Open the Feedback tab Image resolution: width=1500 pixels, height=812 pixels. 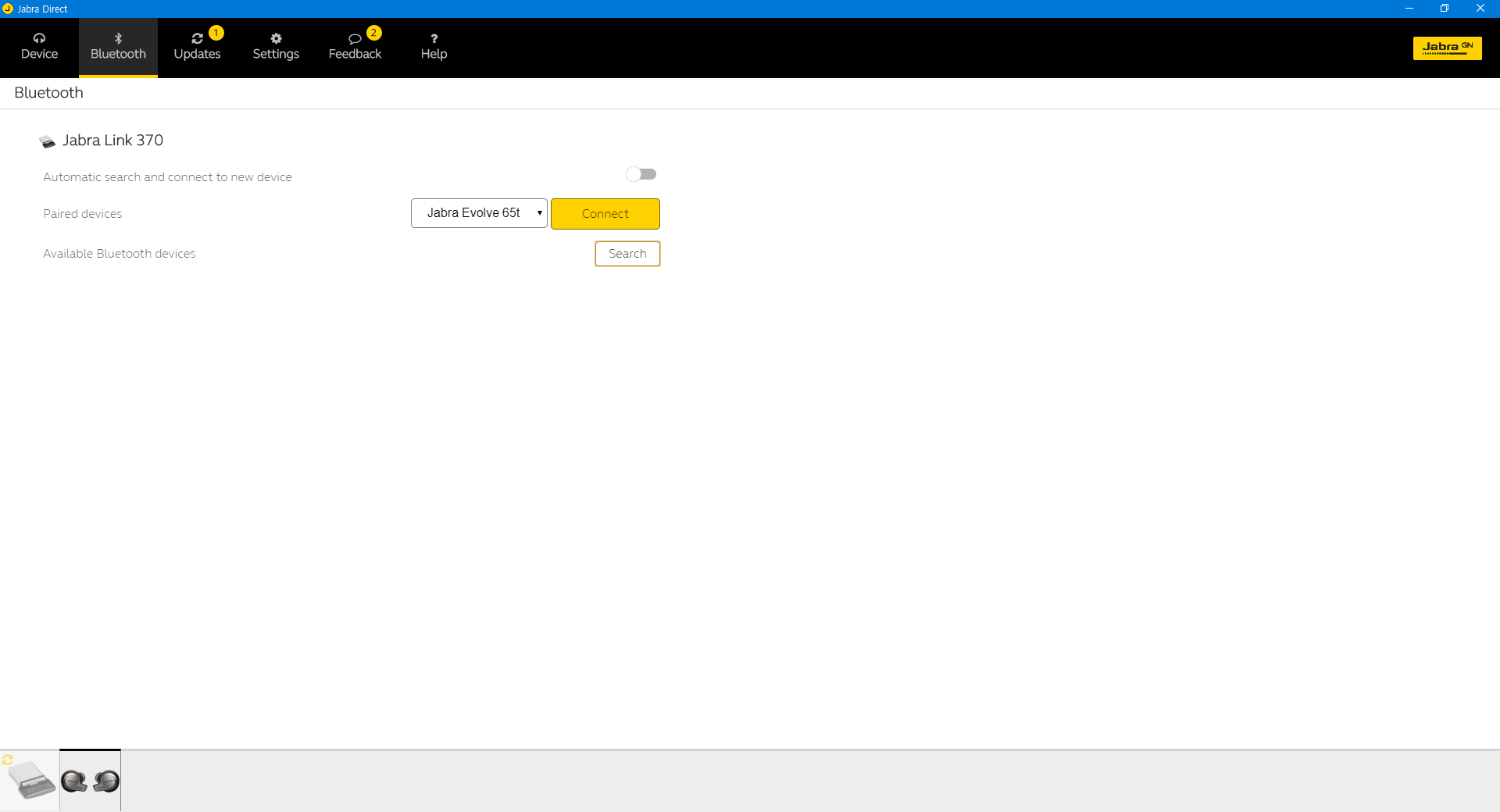(x=355, y=47)
